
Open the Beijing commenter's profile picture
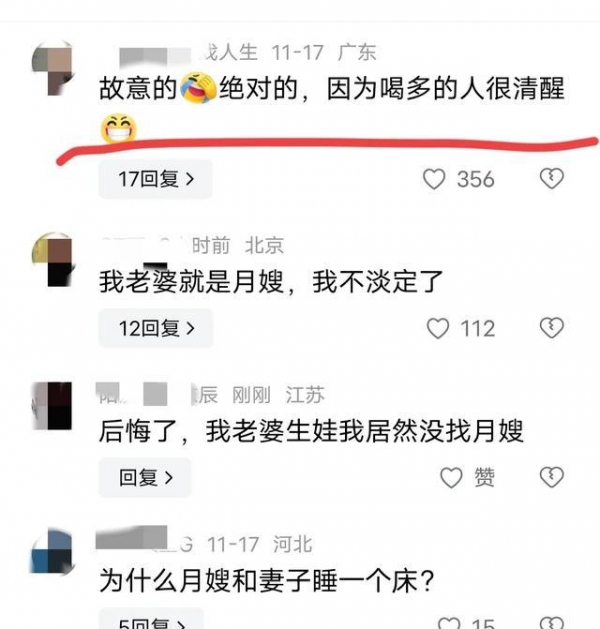tap(53, 260)
